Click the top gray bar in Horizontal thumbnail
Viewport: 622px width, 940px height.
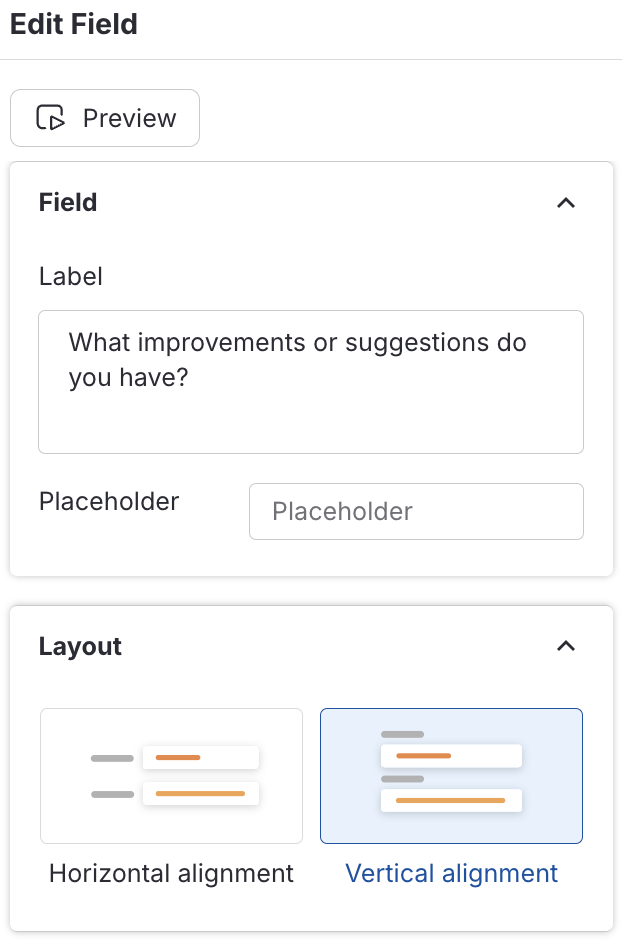pos(112,758)
